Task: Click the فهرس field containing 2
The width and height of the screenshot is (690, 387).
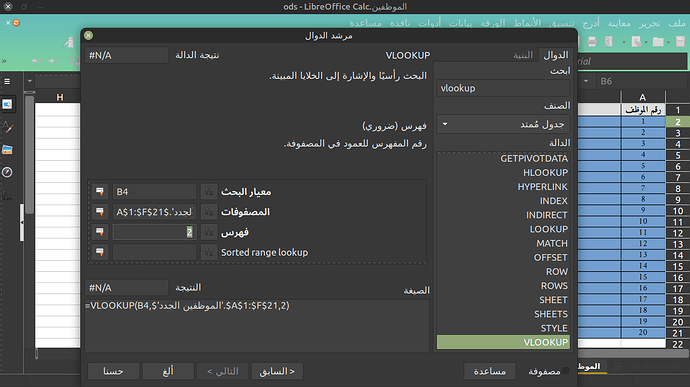Action: [x=154, y=232]
